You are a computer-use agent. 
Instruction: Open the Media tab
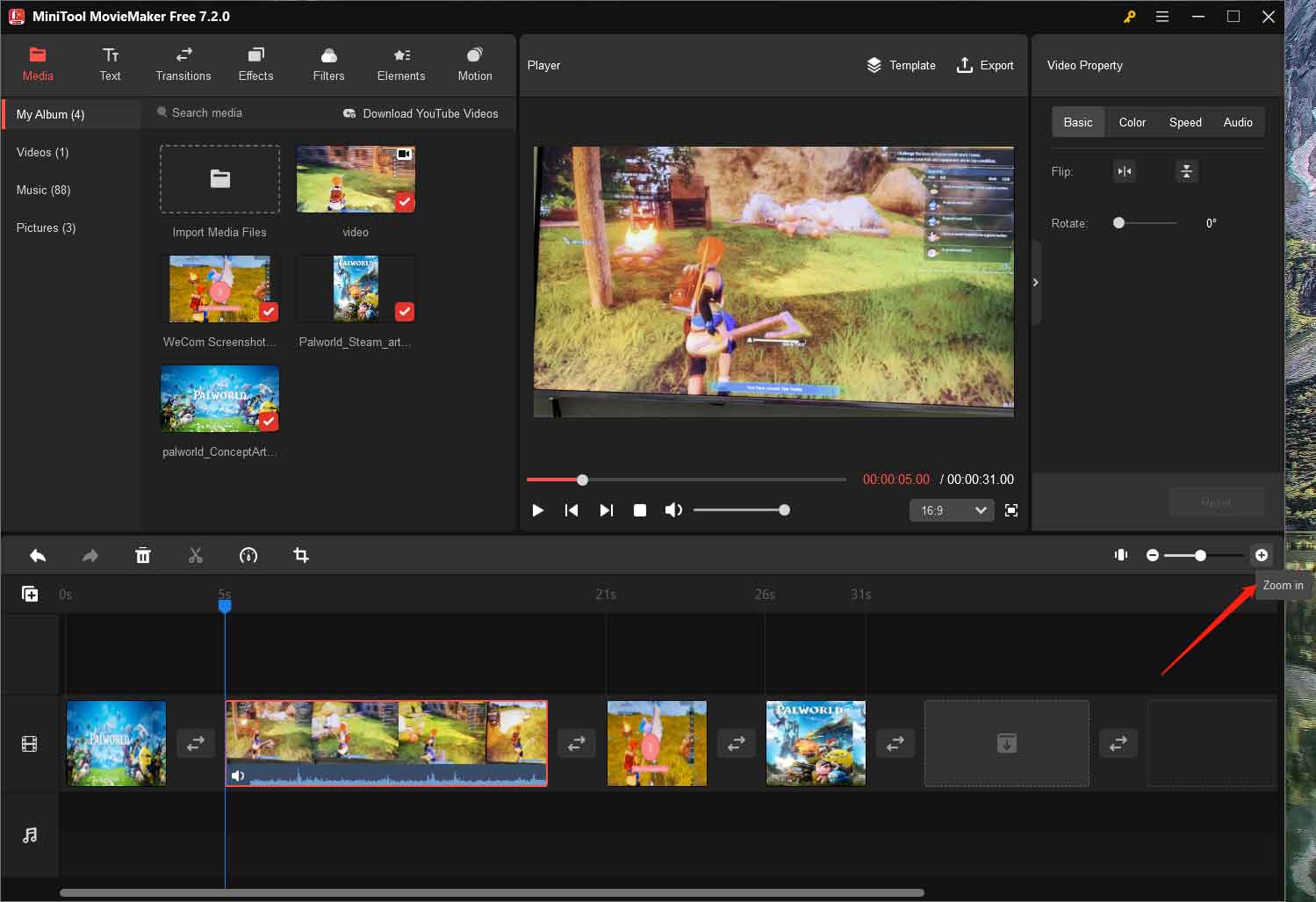tap(38, 65)
